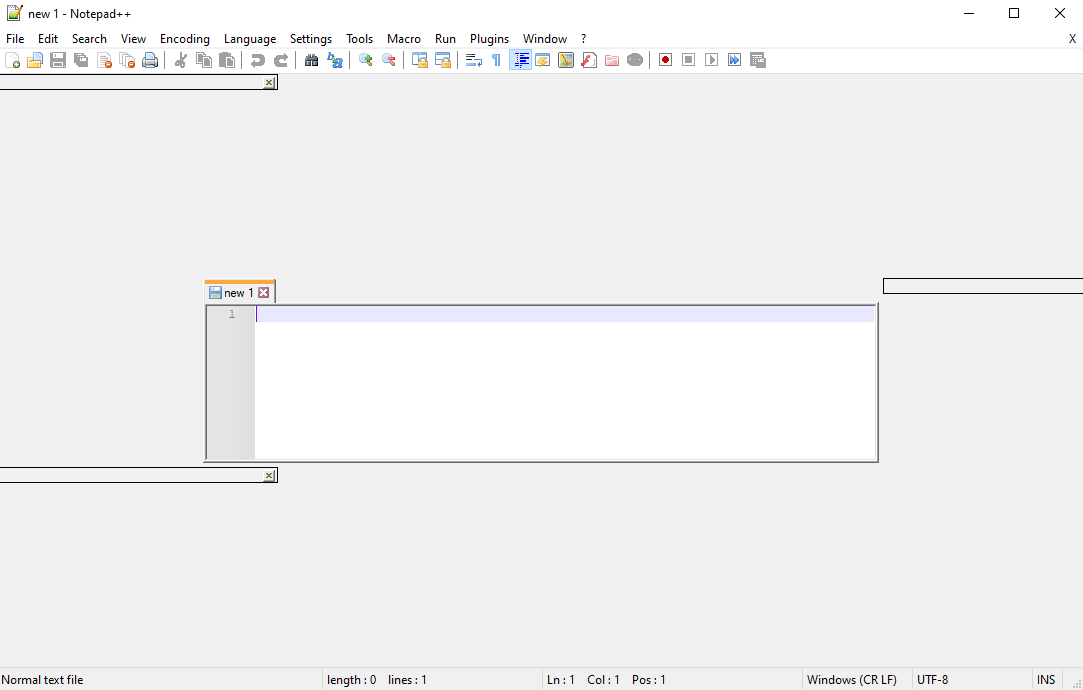Open the Run menu
Viewport: 1083px width, 690px height.
[x=445, y=39]
